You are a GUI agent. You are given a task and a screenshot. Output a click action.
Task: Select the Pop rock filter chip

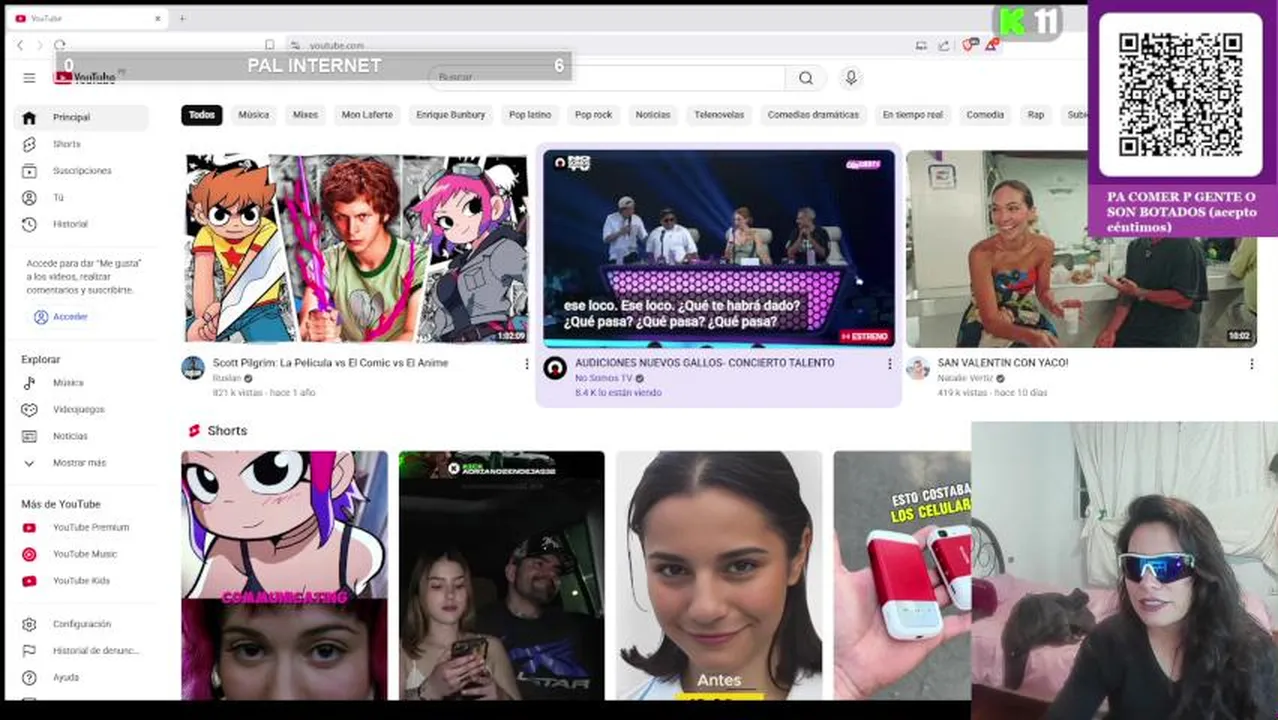tap(594, 115)
